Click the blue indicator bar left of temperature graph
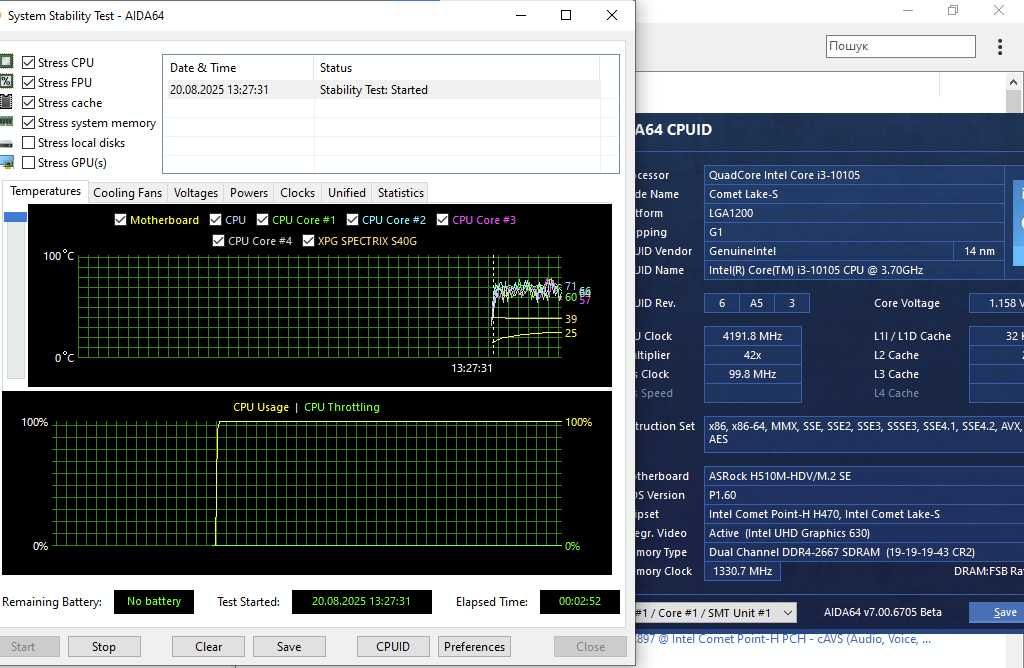1024x668 pixels. pyautogui.click(x=15, y=217)
